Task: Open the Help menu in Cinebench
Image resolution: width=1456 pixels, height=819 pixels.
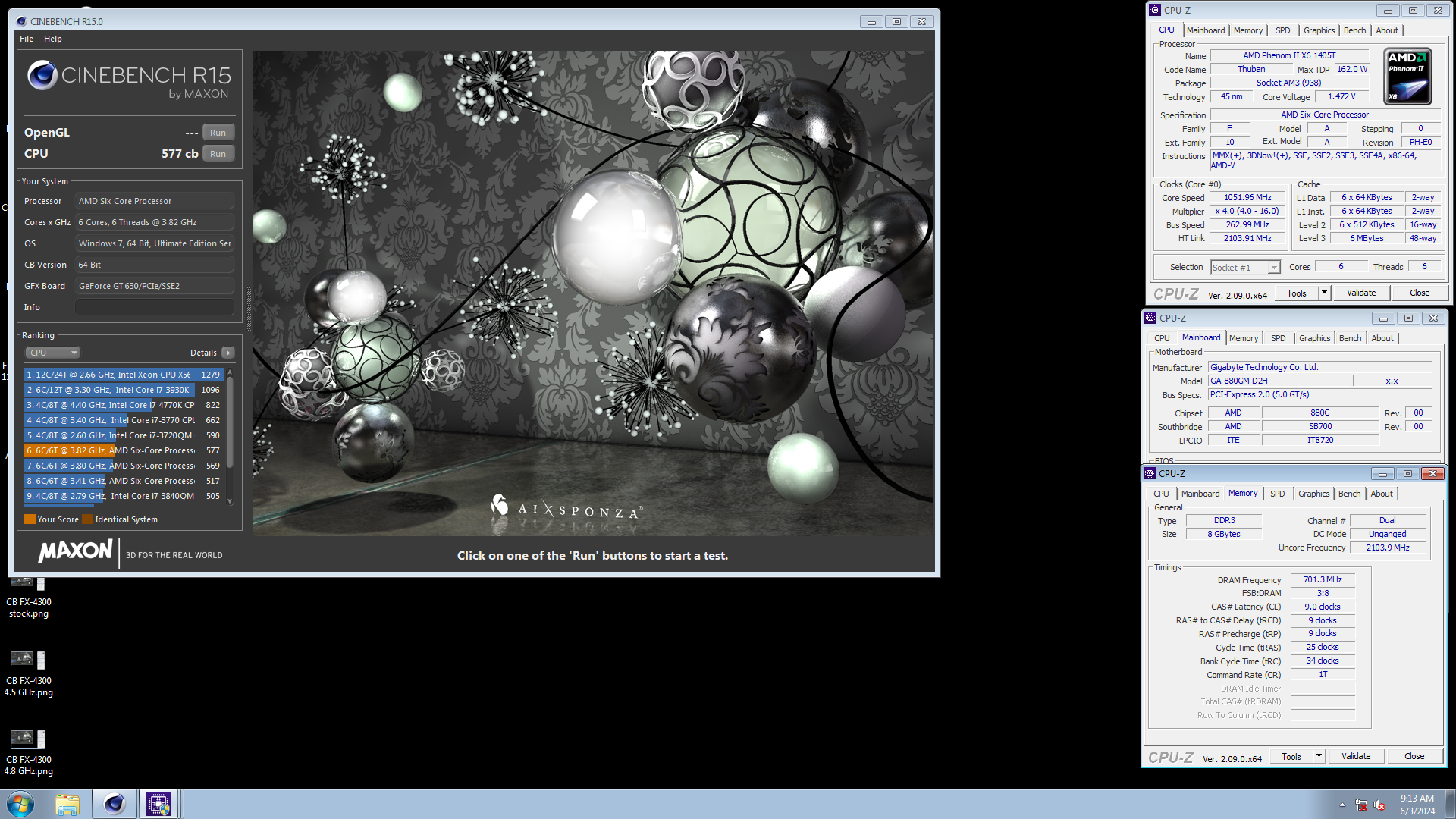Action: click(x=53, y=39)
